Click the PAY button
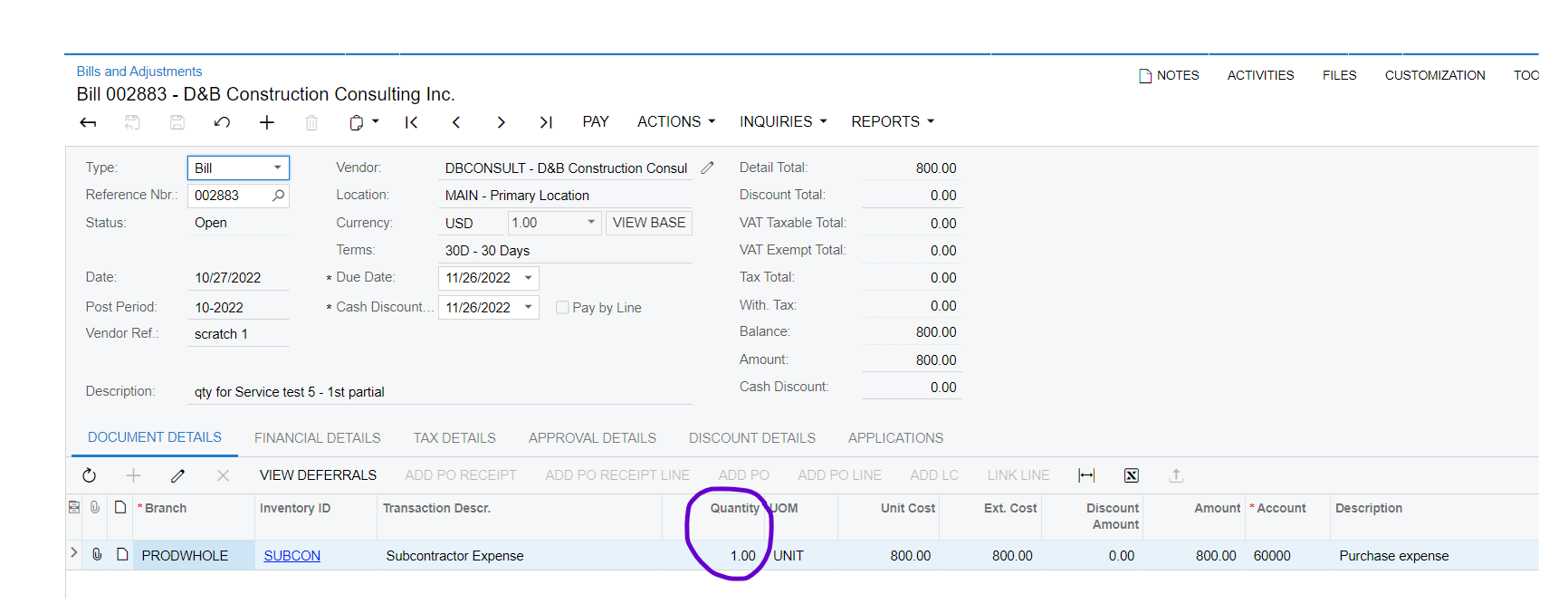Viewport: 1568px width, 613px height. pos(596,121)
